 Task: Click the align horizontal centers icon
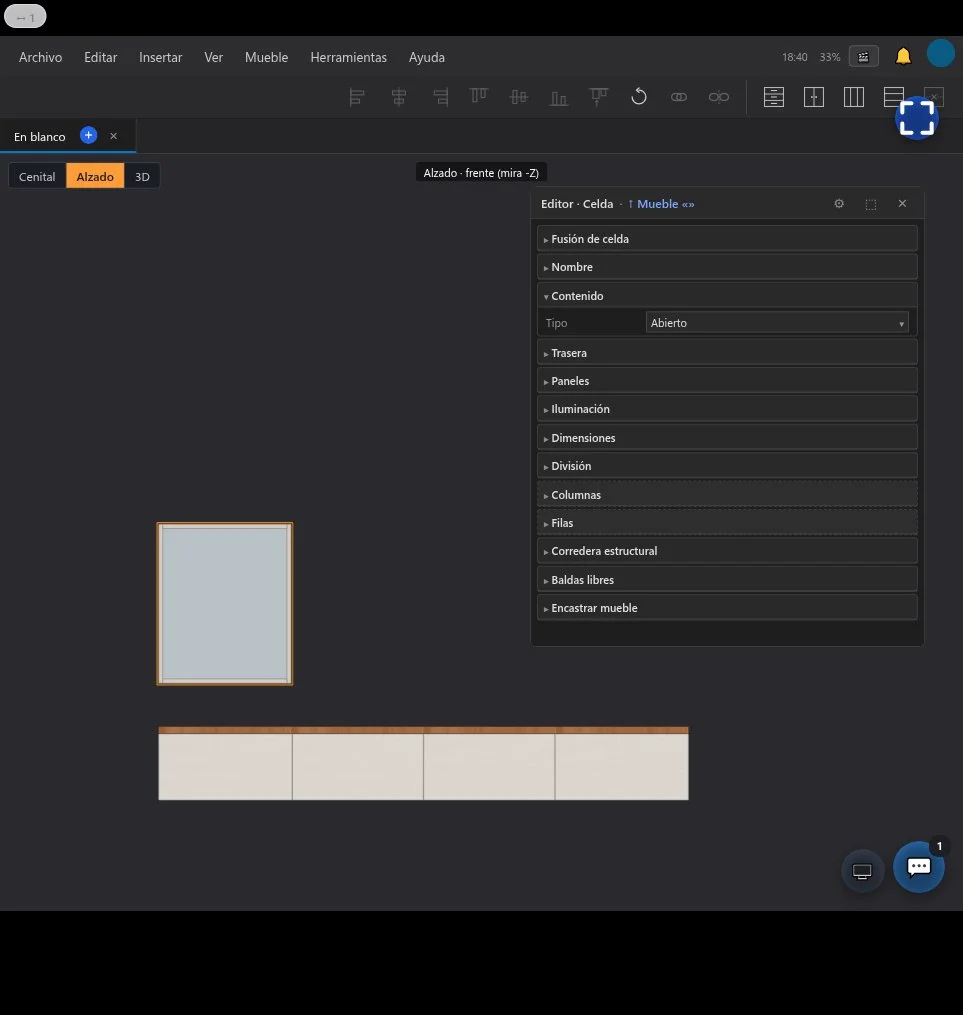(399, 97)
